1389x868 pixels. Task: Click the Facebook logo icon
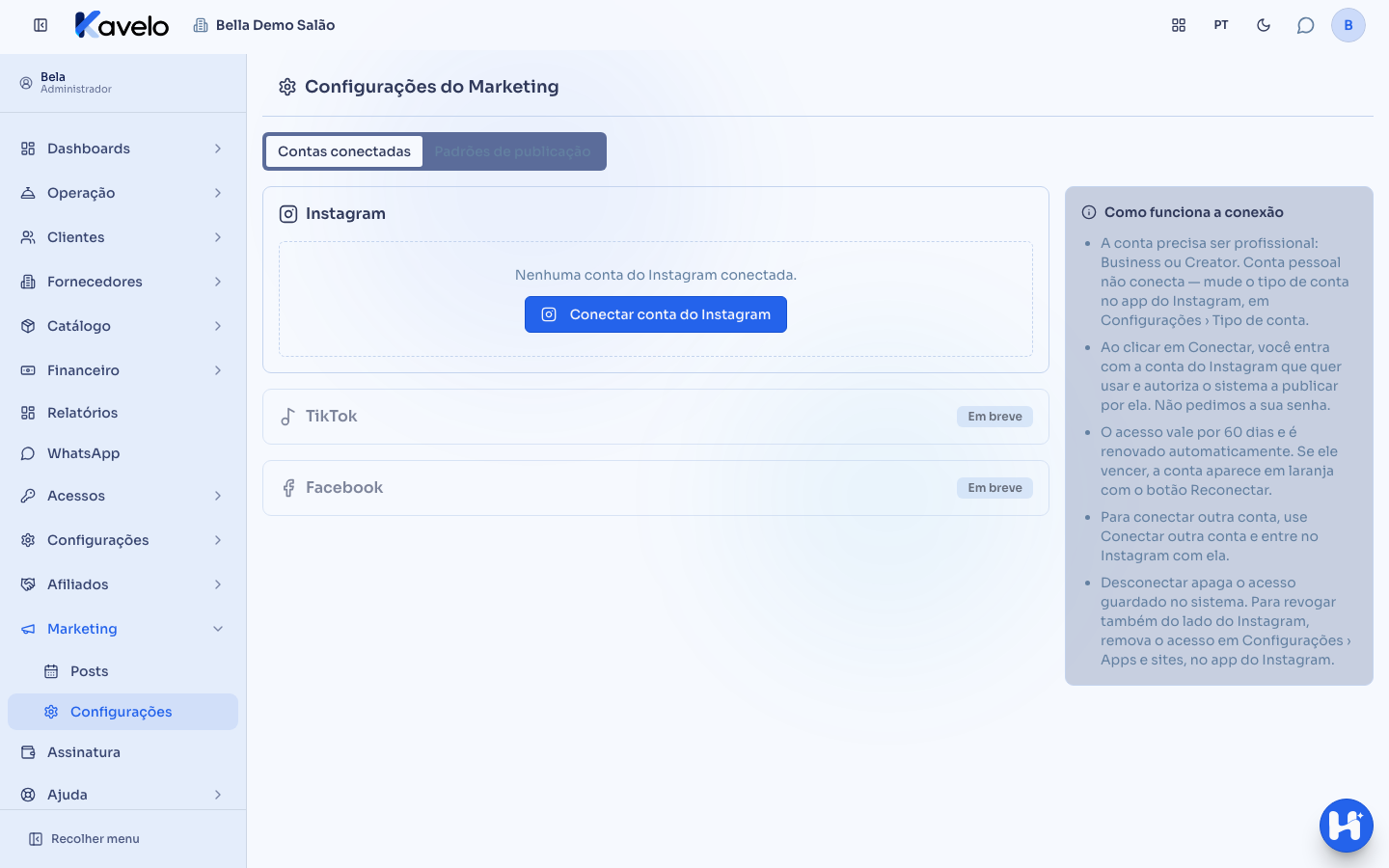[x=288, y=488]
